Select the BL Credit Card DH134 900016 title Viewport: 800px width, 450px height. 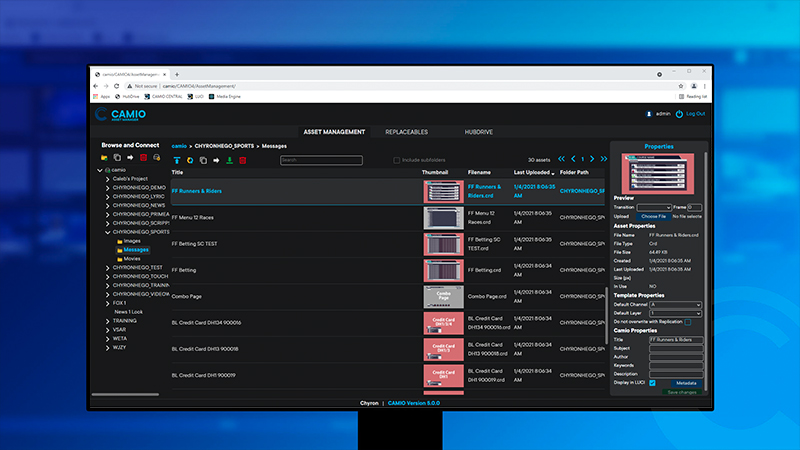coord(206,323)
